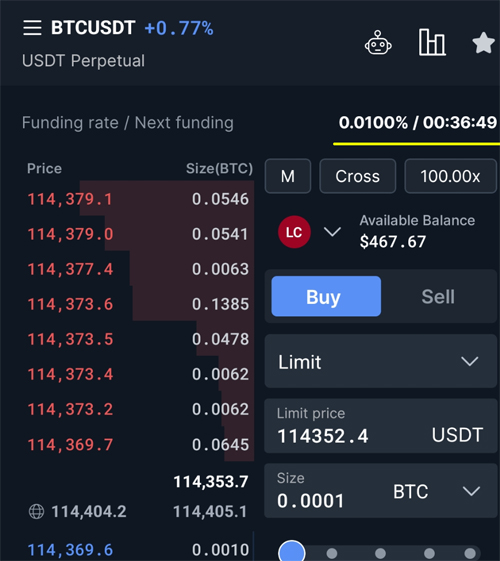Open the trading bot robot icon

pos(378,43)
